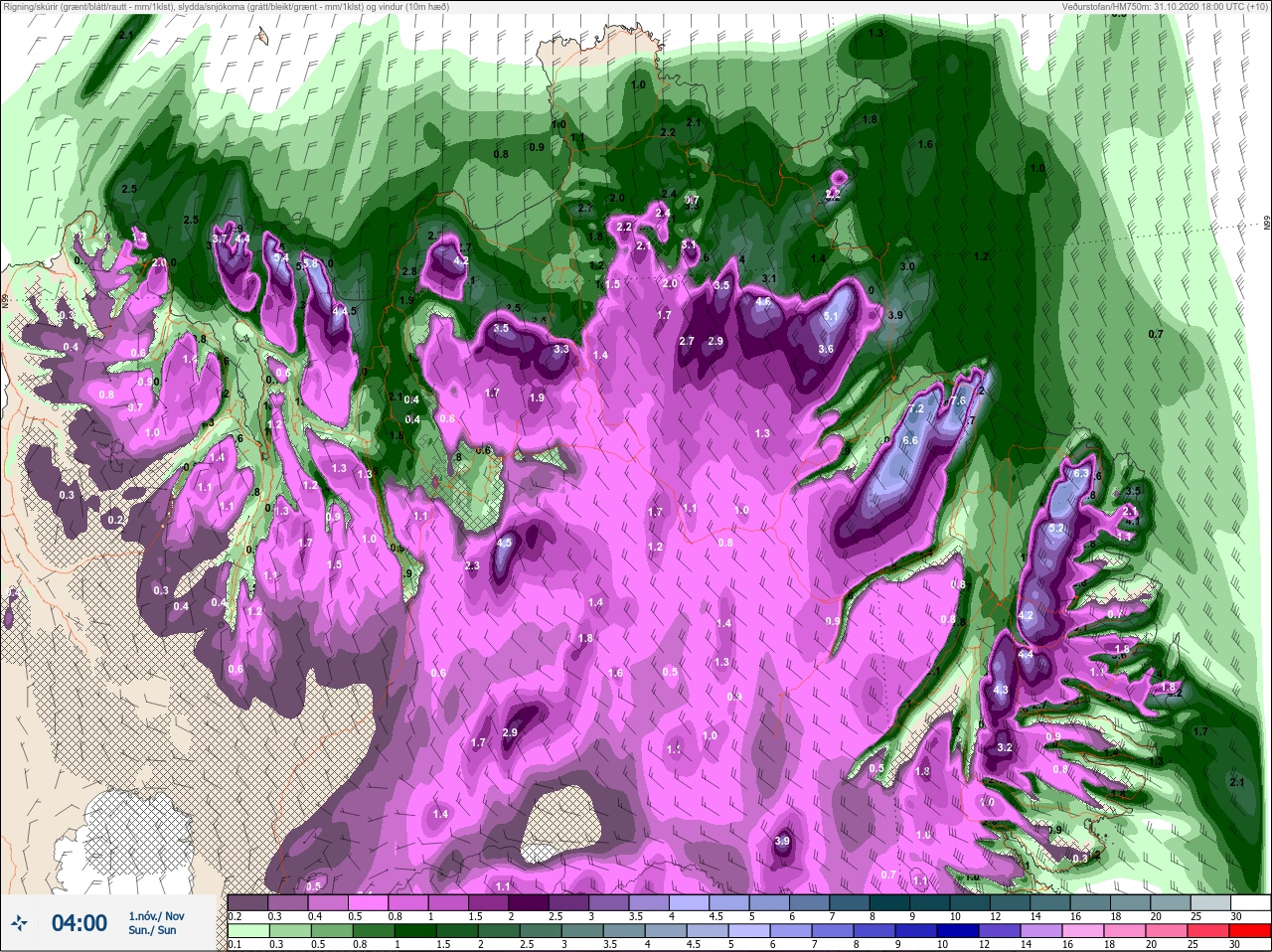Click the 5.8 value in the Westfjords

pos(310,263)
